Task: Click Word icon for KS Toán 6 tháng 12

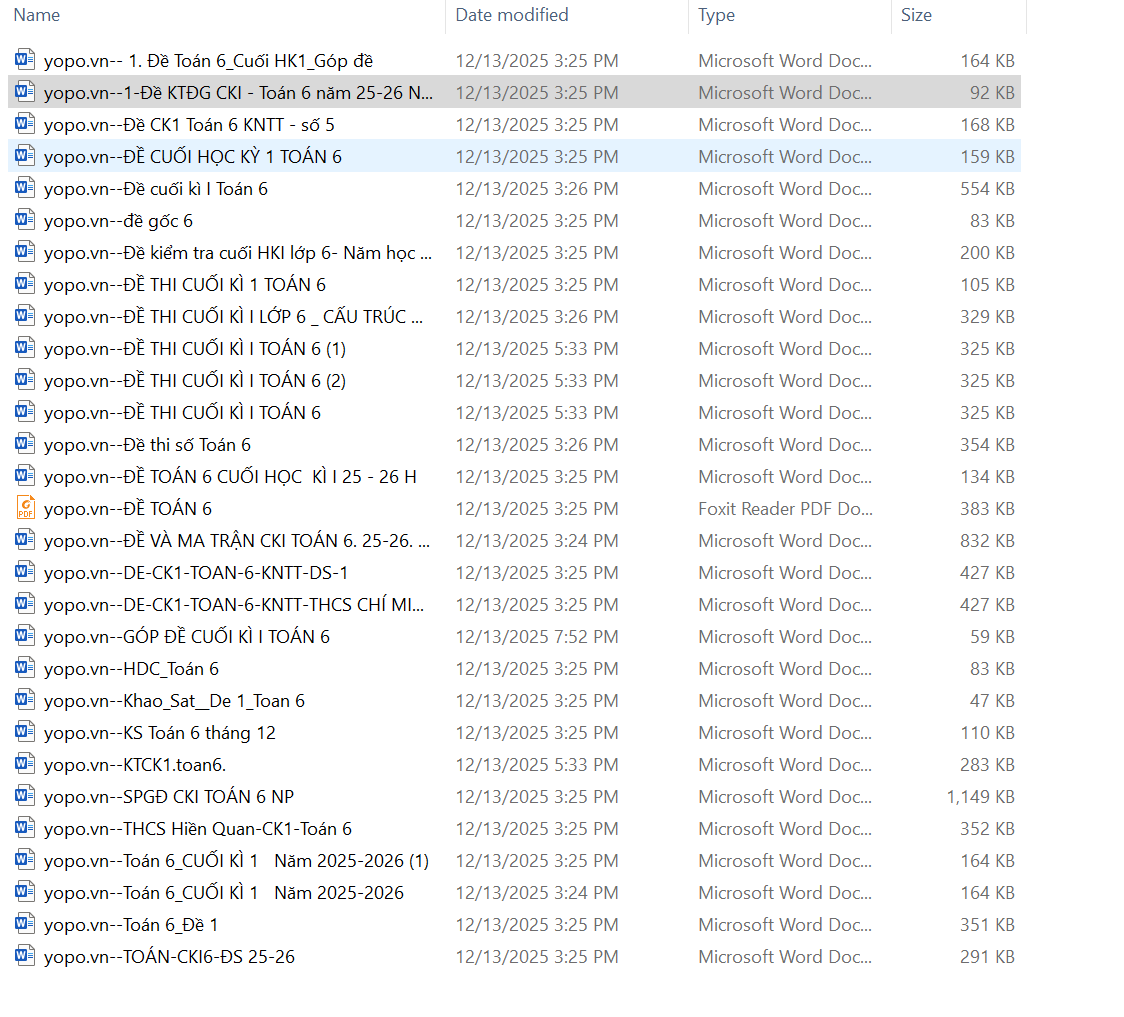Action: pos(25,732)
